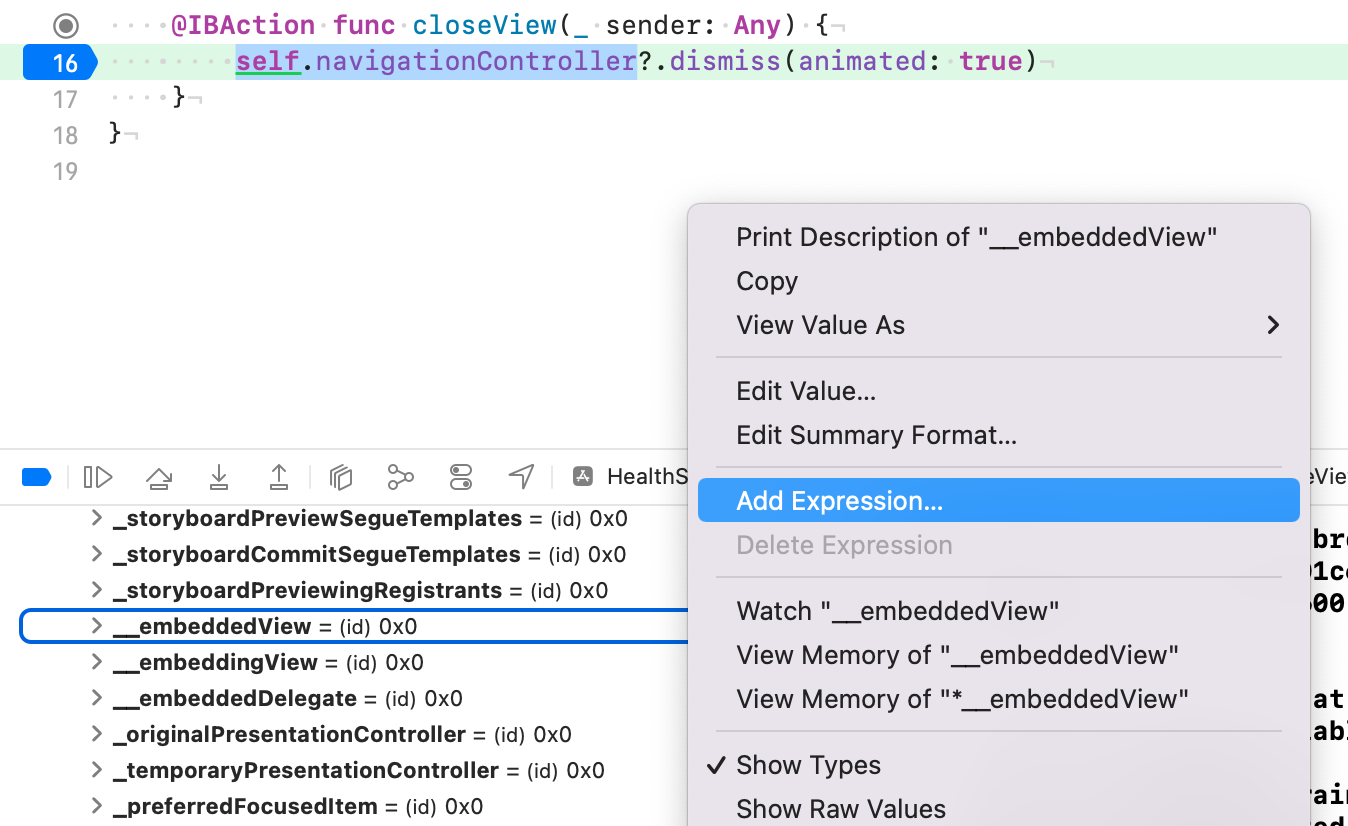Toggle breakpoints activation in debug bar
1348x826 pixels.
click(37, 477)
